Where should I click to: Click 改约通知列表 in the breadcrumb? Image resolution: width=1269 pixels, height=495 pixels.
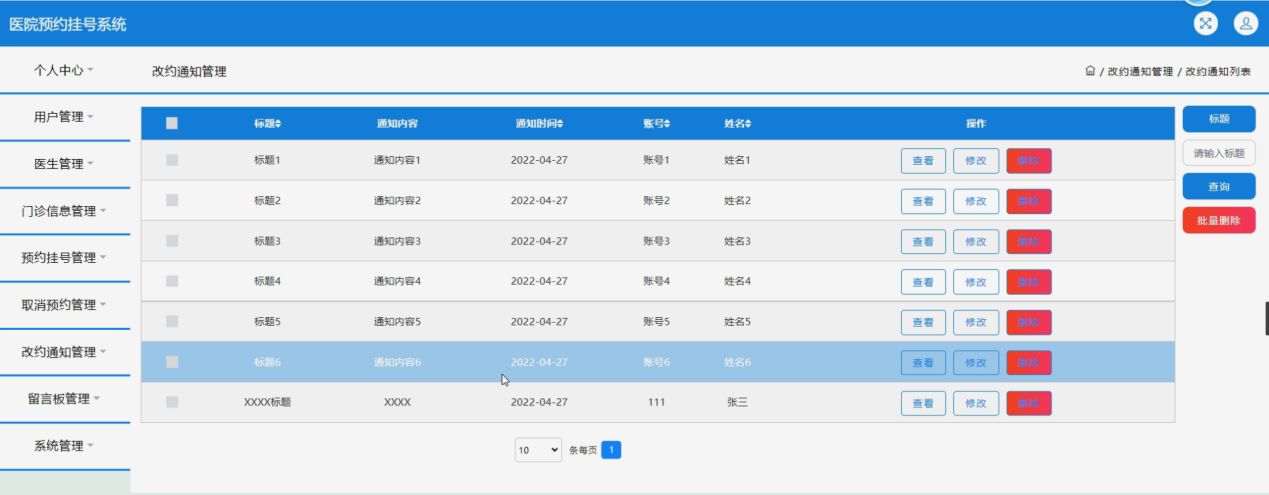click(x=1218, y=72)
